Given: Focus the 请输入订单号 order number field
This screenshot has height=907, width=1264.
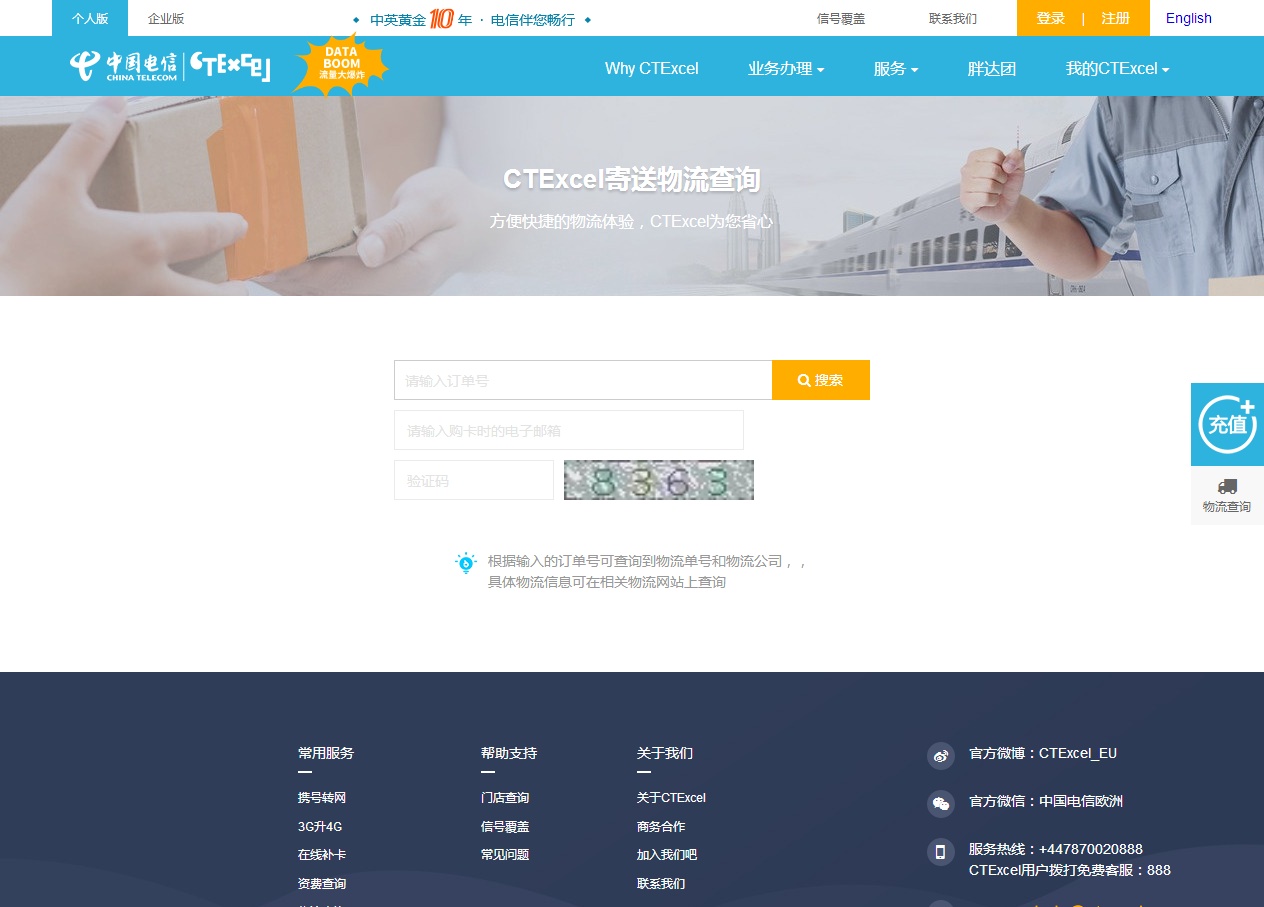Looking at the screenshot, I should (x=583, y=380).
